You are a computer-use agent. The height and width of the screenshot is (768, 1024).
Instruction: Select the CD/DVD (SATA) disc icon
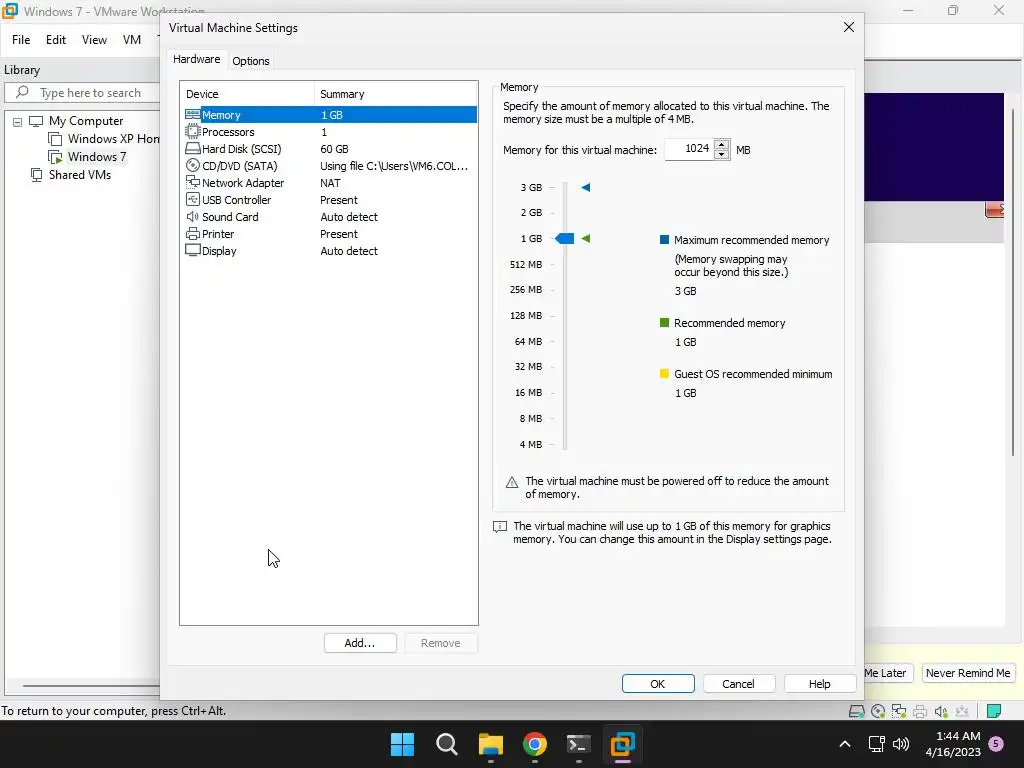193,166
